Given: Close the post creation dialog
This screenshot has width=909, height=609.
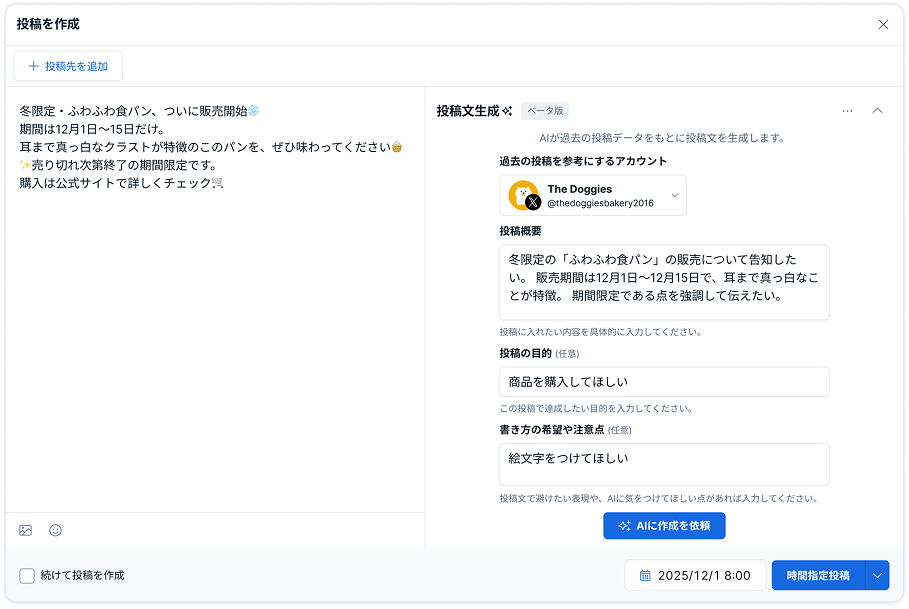Looking at the screenshot, I should click(x=883, y=24).
